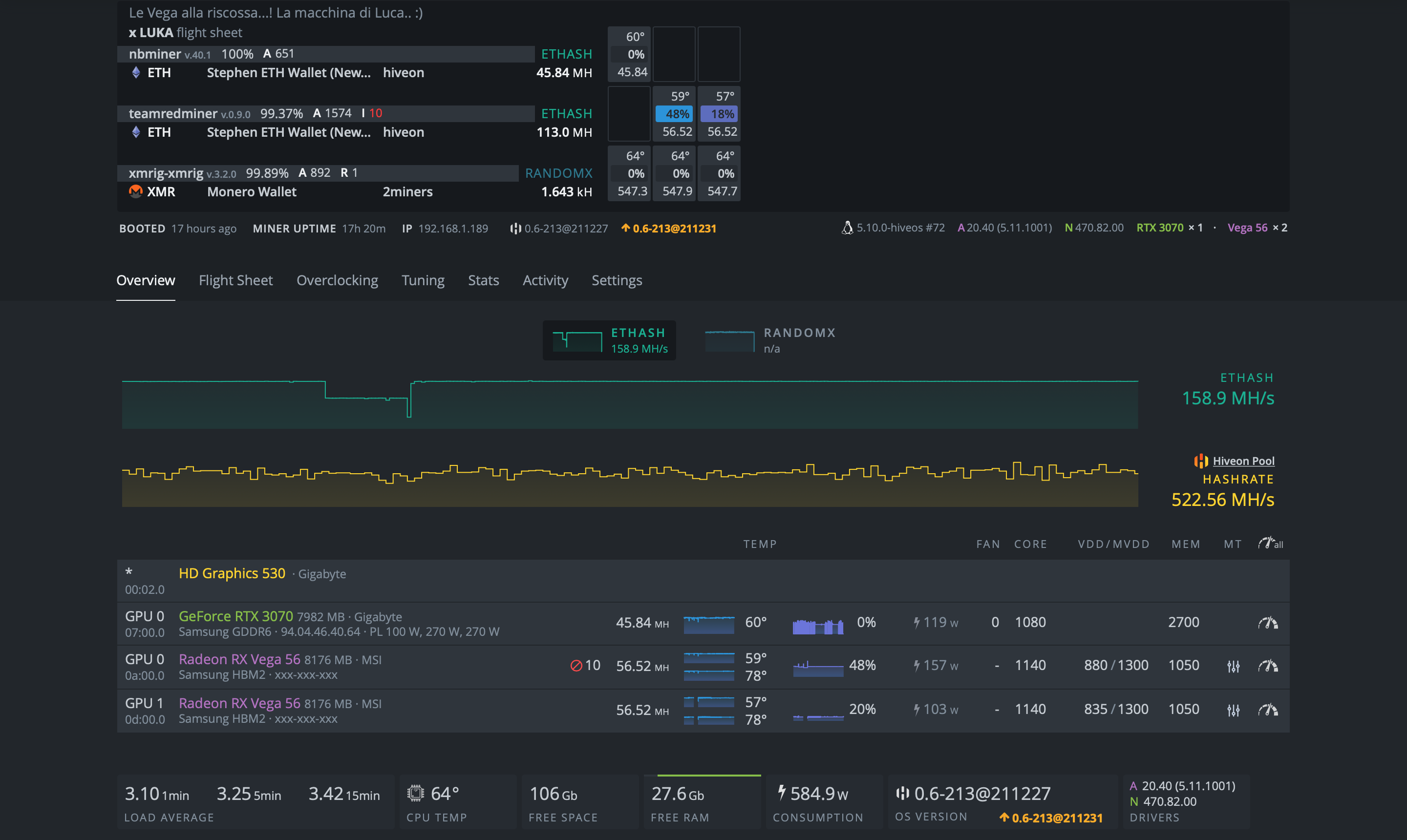Click the Vega 56 × 2 label
This screenshot has width=1407, height=840.
pos(1257,228)
